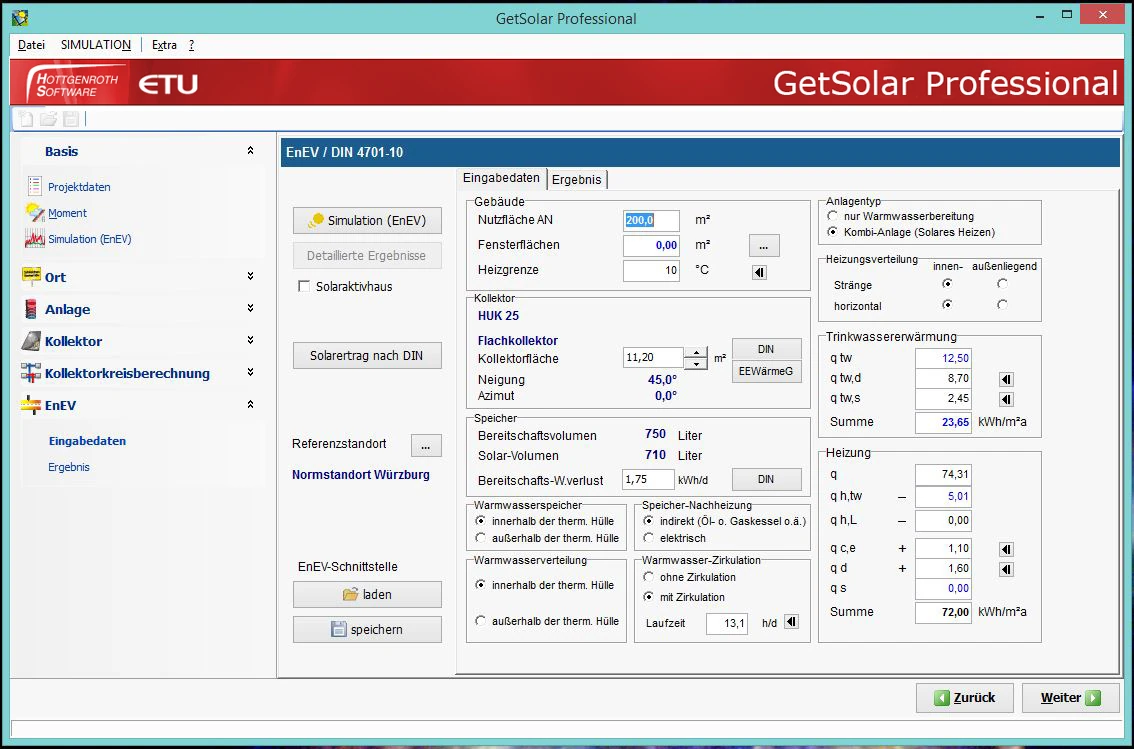The height and width of the screenshot is (749, 1134).
Task: Click the Kollektorkreisberechnung section icon
Action: [x=30, y=373]
